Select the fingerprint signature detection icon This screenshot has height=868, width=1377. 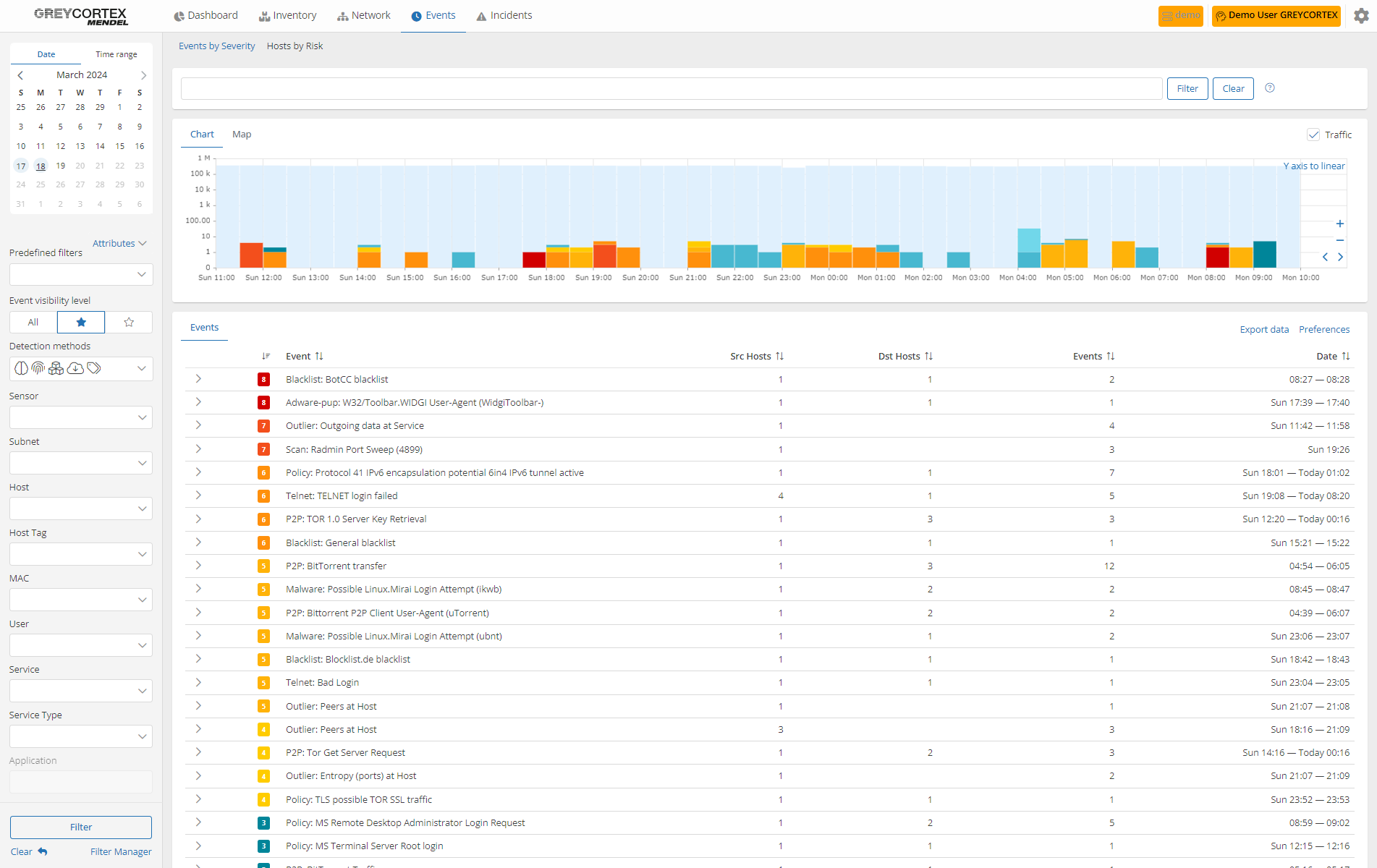point(38,367)
